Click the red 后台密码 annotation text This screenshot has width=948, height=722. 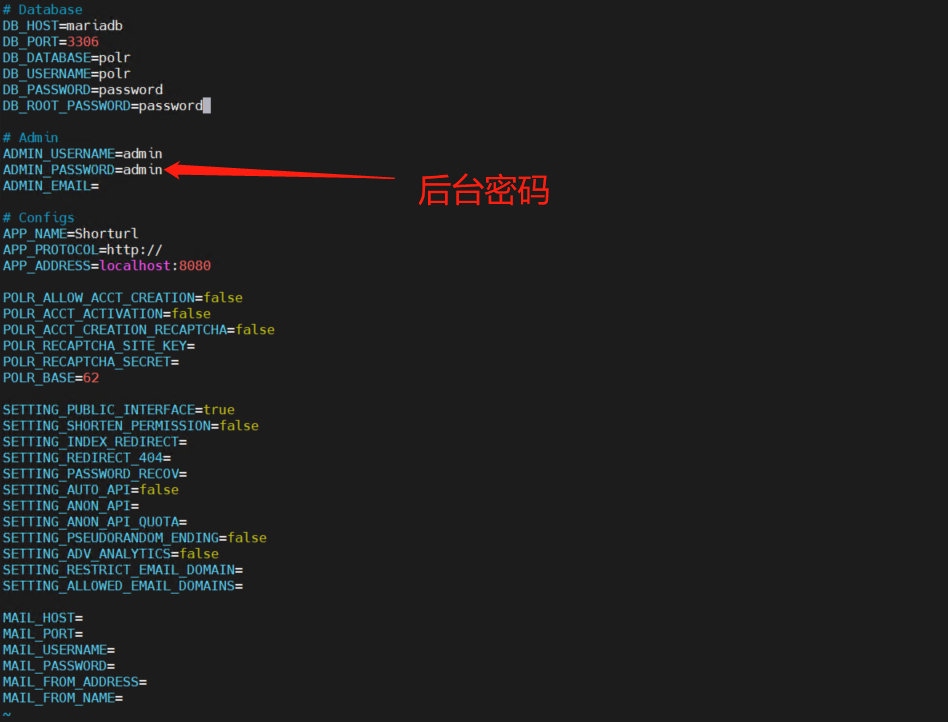click(484, 189)
